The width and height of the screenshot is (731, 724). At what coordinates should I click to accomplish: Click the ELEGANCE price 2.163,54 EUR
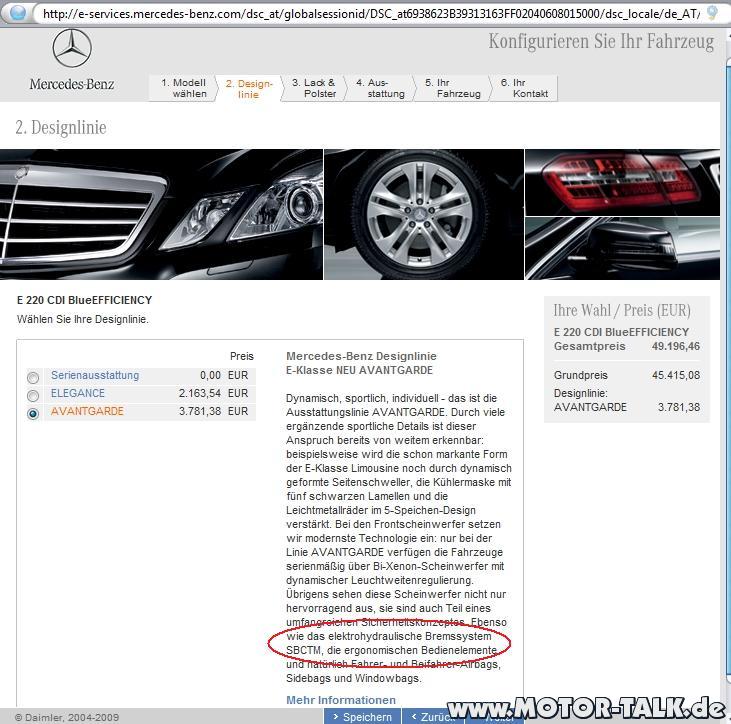(214, 393)
